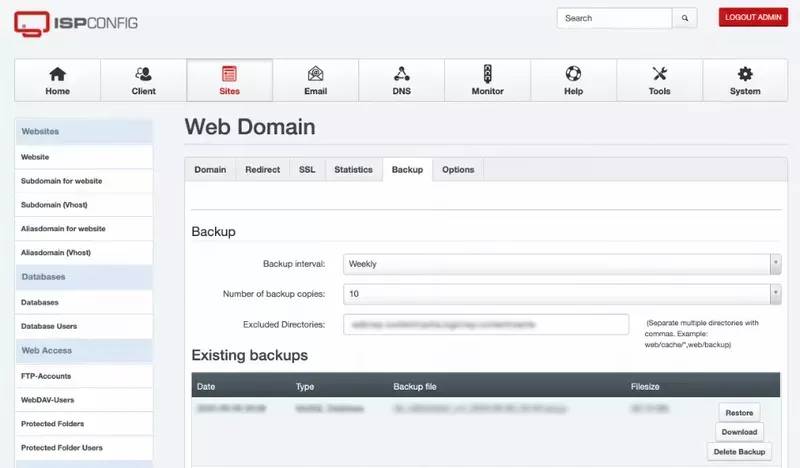Click the Websites section header
This screenshot has width=800, height=468.
coord(84,132)
